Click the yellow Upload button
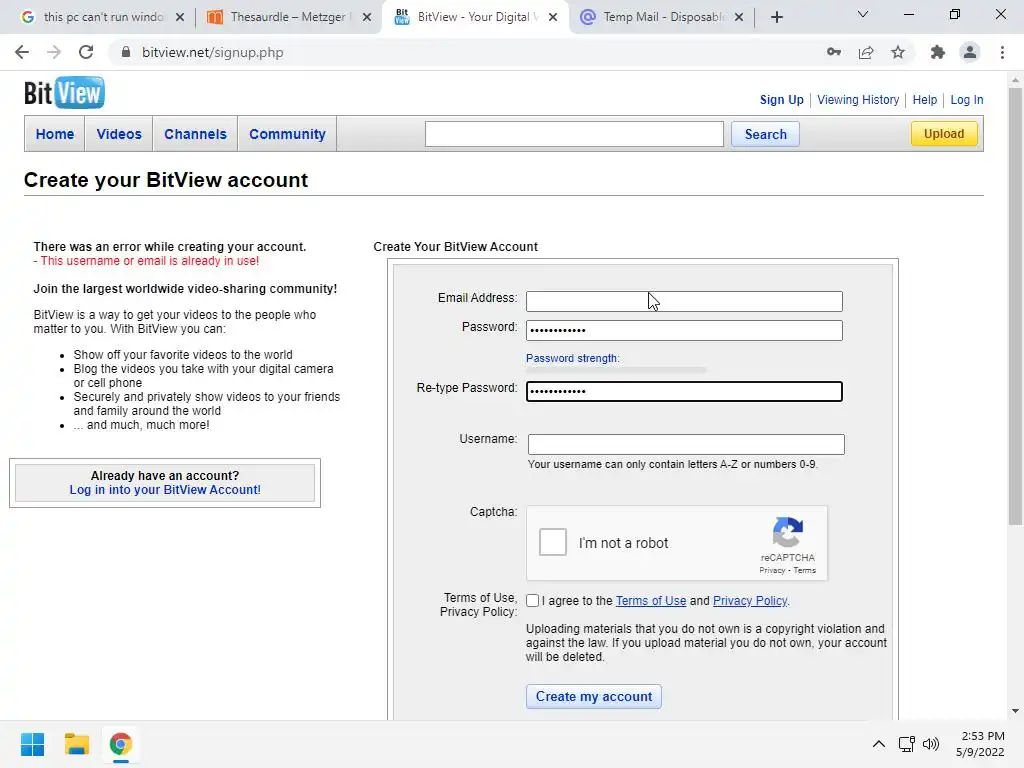The image size is (1024, 768). 944,134
